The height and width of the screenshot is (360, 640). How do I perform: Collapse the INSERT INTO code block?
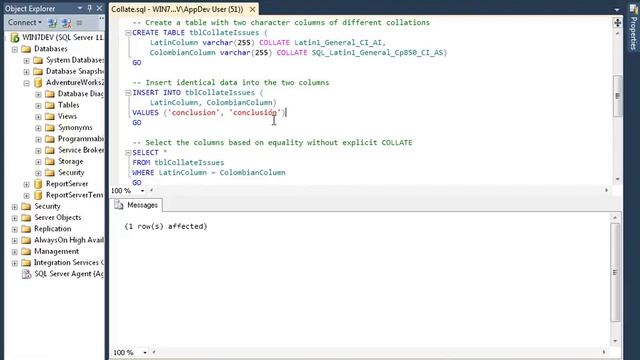(x=128, y=93)
